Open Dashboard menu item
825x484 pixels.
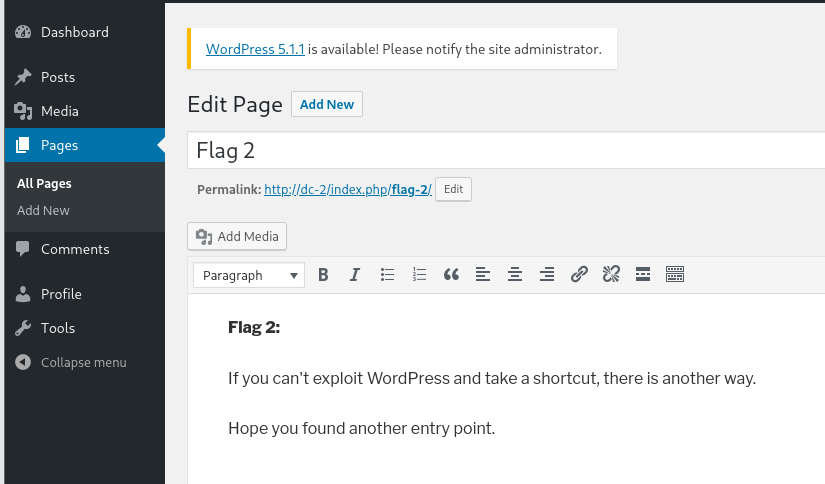[85, 32]
